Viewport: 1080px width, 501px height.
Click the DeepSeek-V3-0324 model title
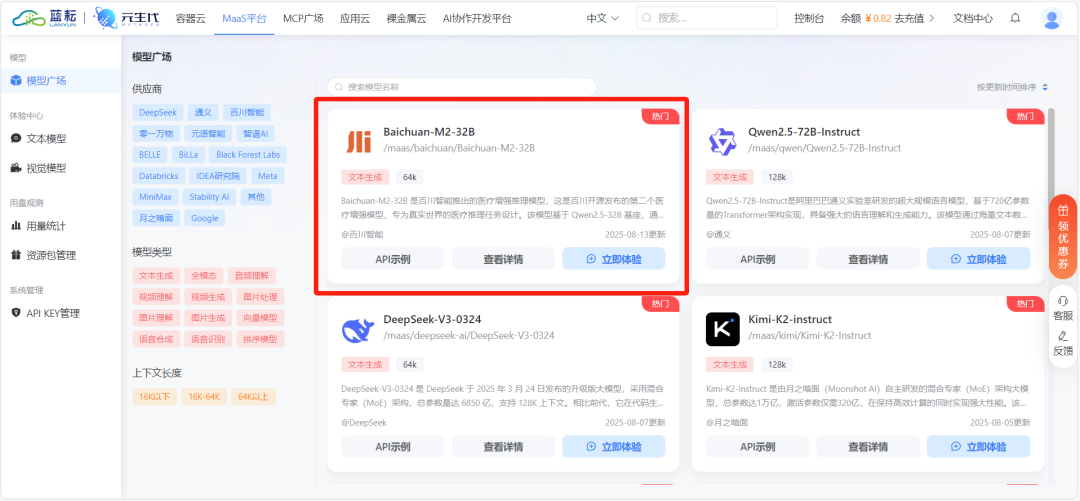[432, 319]
